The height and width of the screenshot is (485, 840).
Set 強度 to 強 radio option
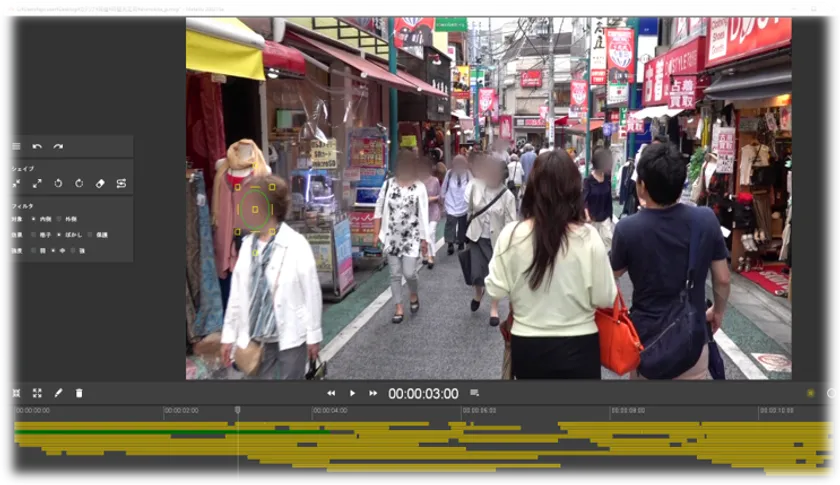click(x=74, y=251)
